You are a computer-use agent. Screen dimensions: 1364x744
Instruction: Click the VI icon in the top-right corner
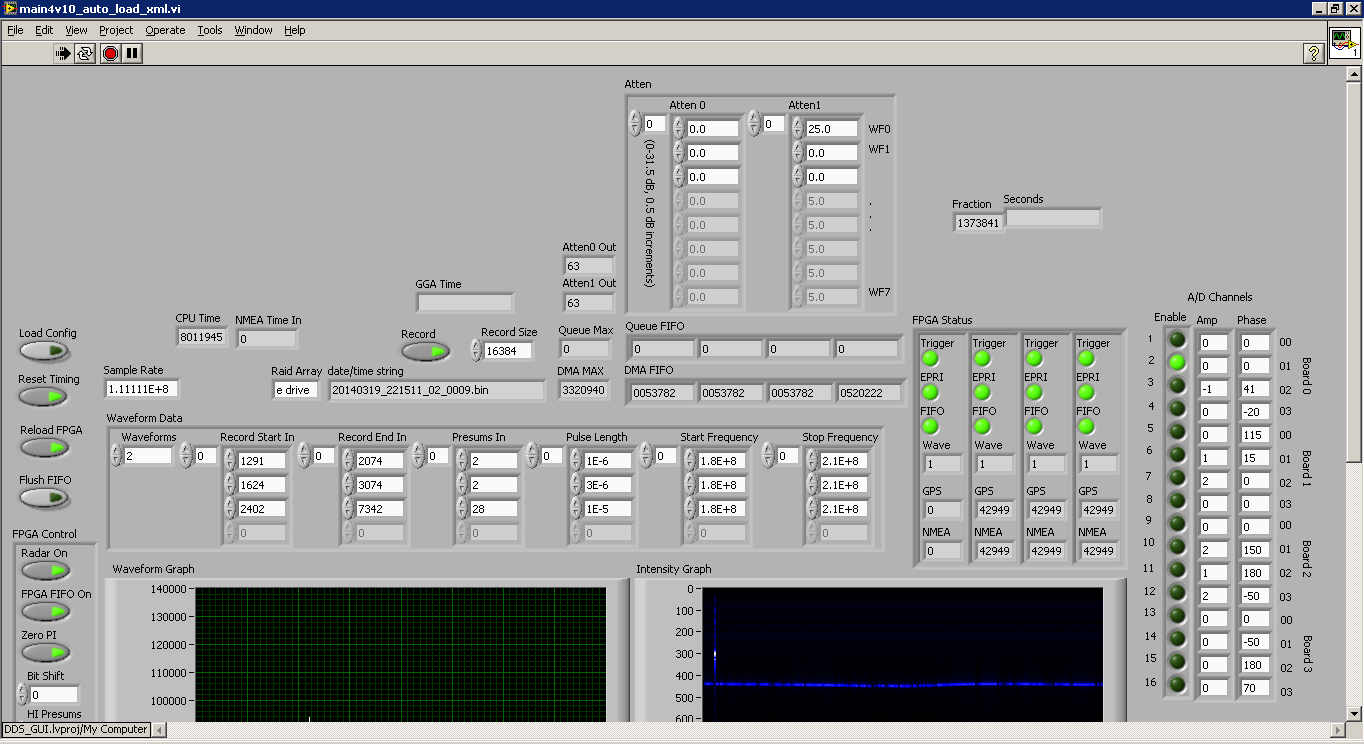pyautogui.click(x=1344, y=44)
